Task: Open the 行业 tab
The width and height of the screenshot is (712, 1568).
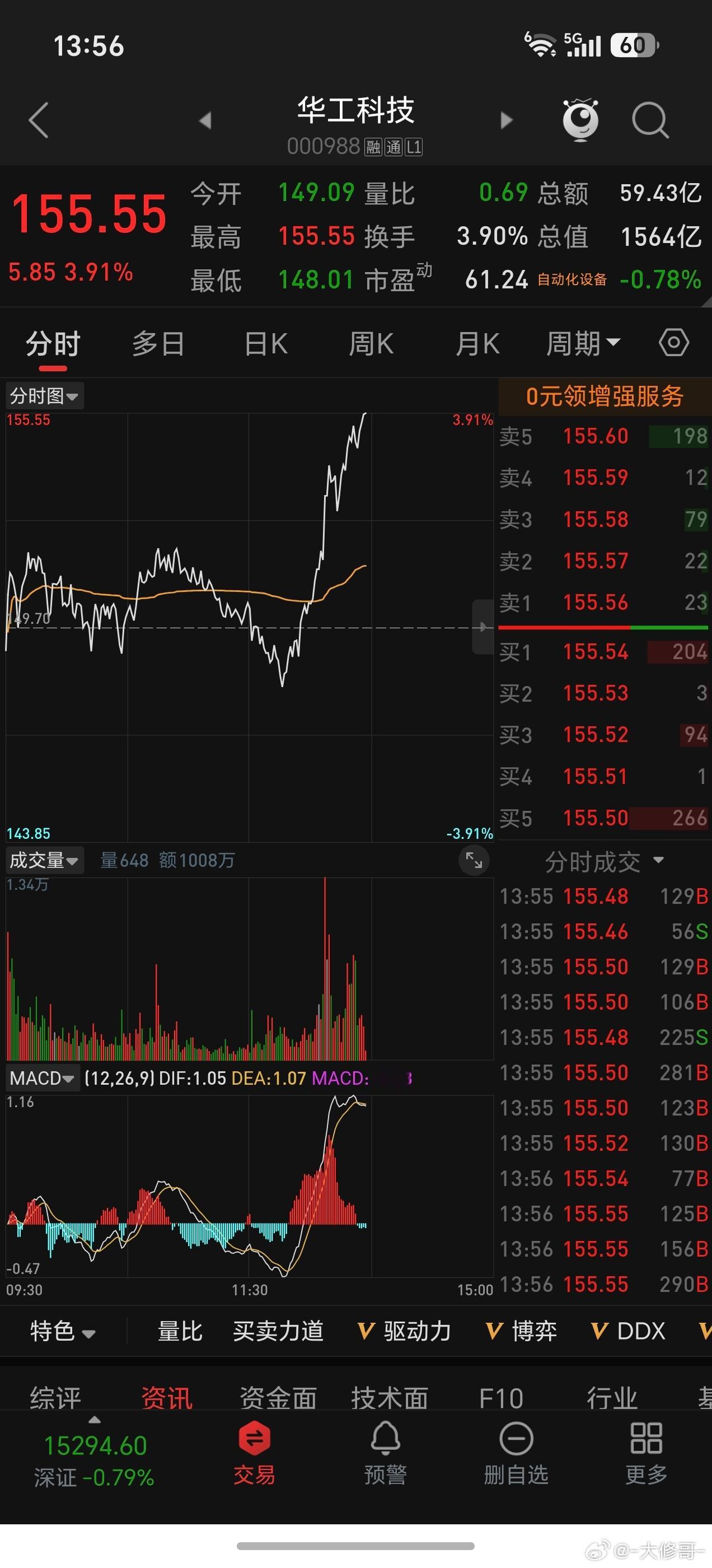Action: [612, 1398]
